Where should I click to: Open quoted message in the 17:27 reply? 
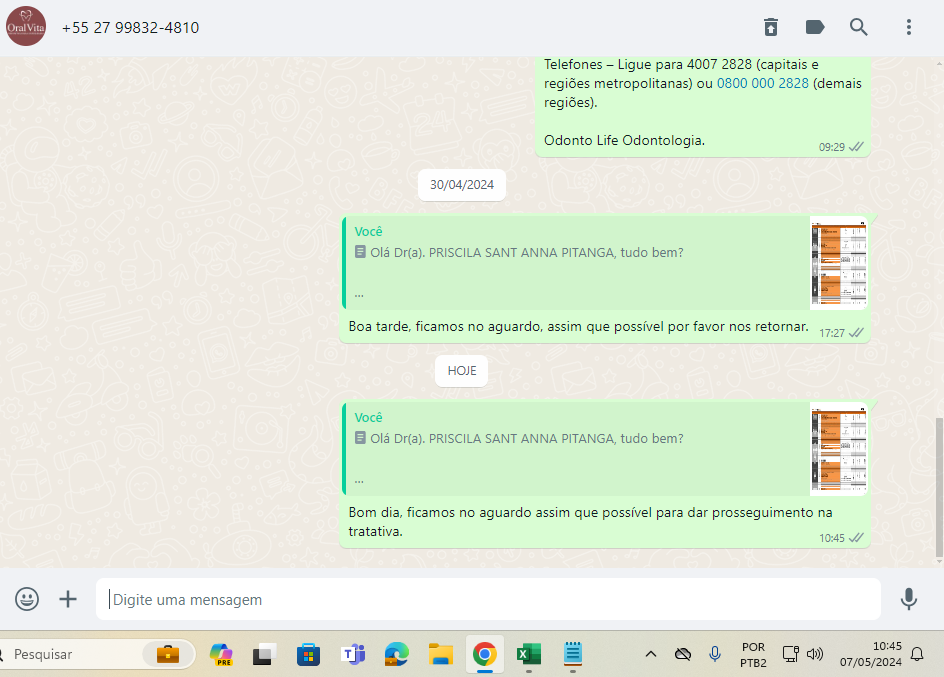coord(576,262)
